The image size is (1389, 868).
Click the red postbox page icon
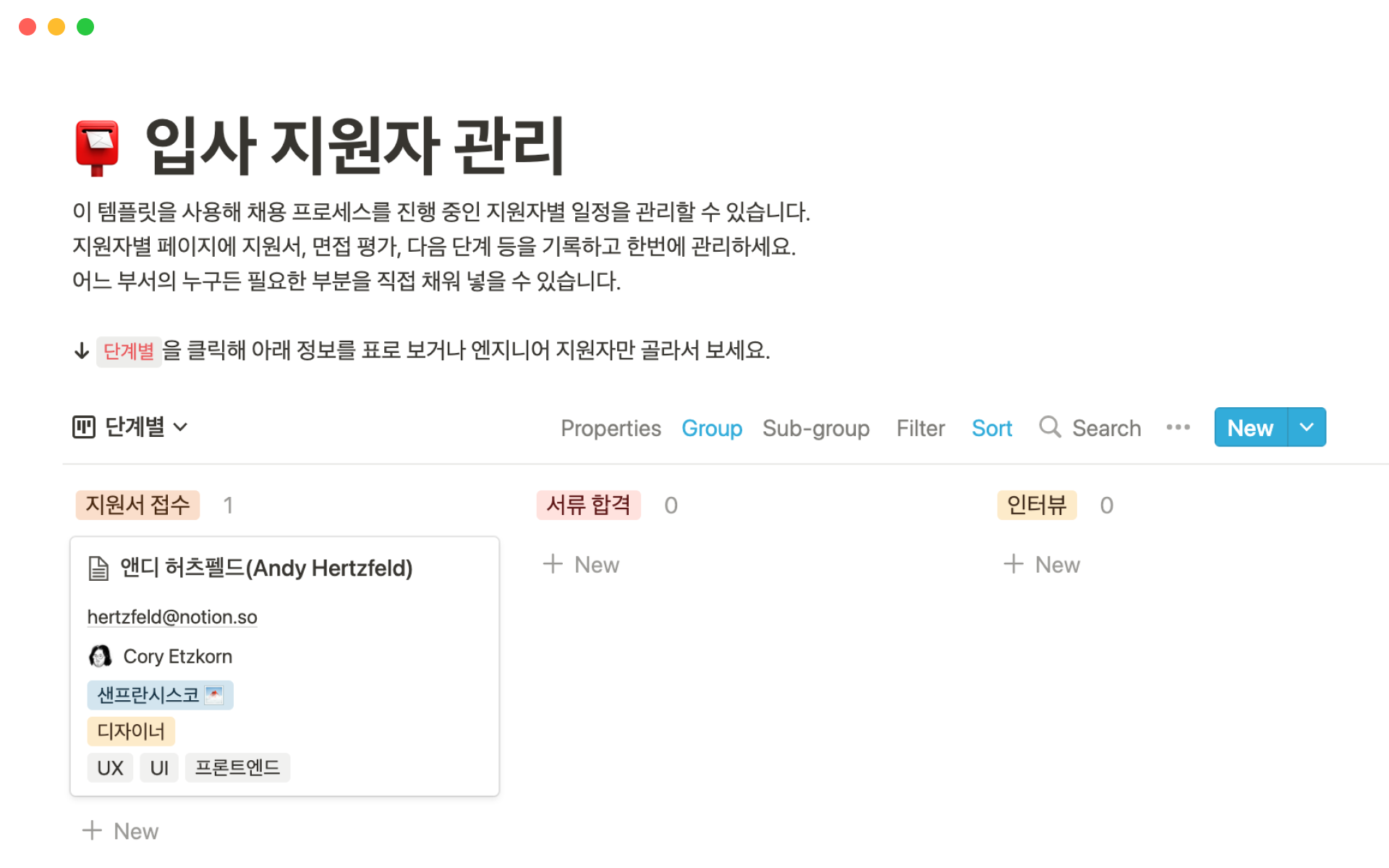pyautogui.click(x=97, y=147)
